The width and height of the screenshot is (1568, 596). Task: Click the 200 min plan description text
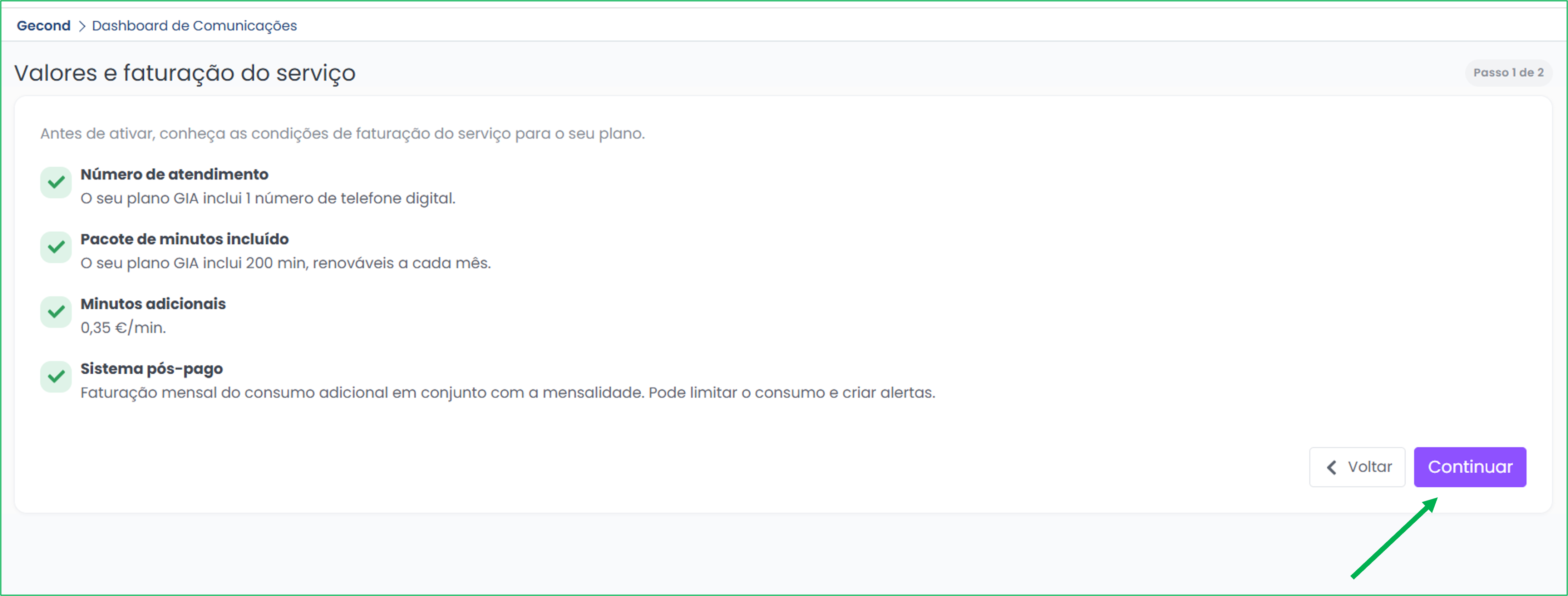pyautogui.click(x=286, y=263)
